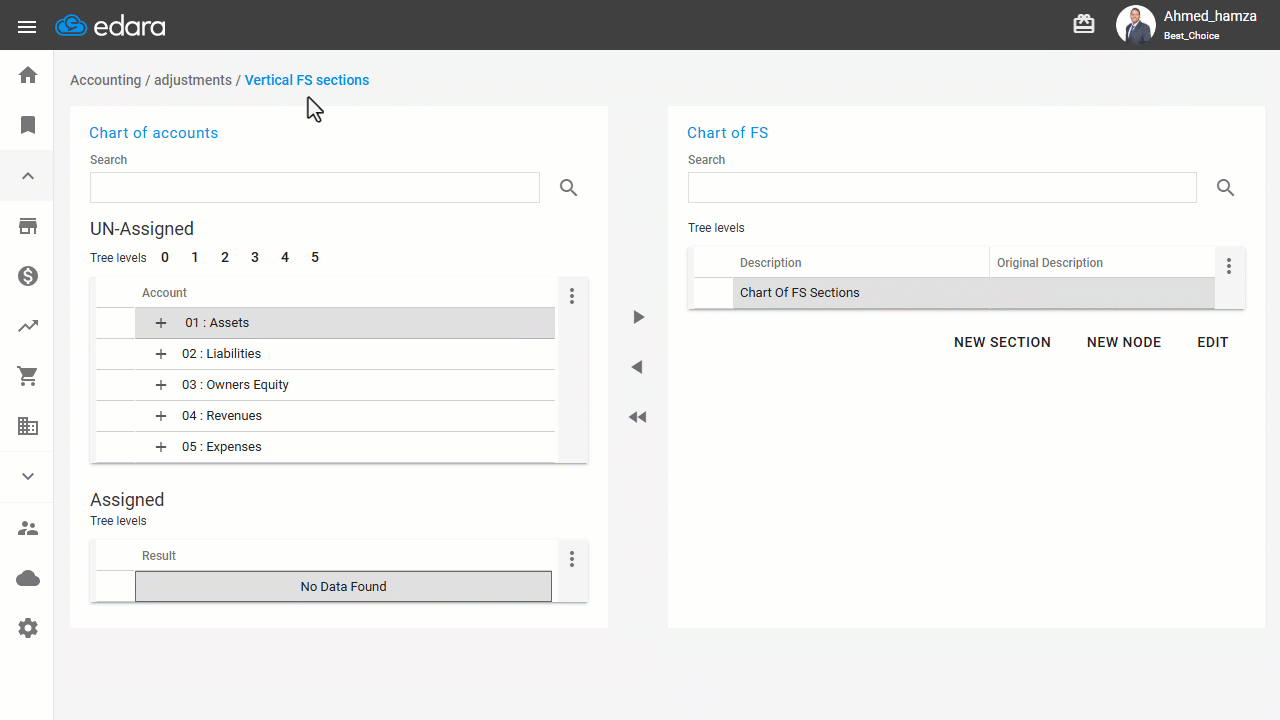
Task: Select tree level 2
Action: [x=225, y=257]
